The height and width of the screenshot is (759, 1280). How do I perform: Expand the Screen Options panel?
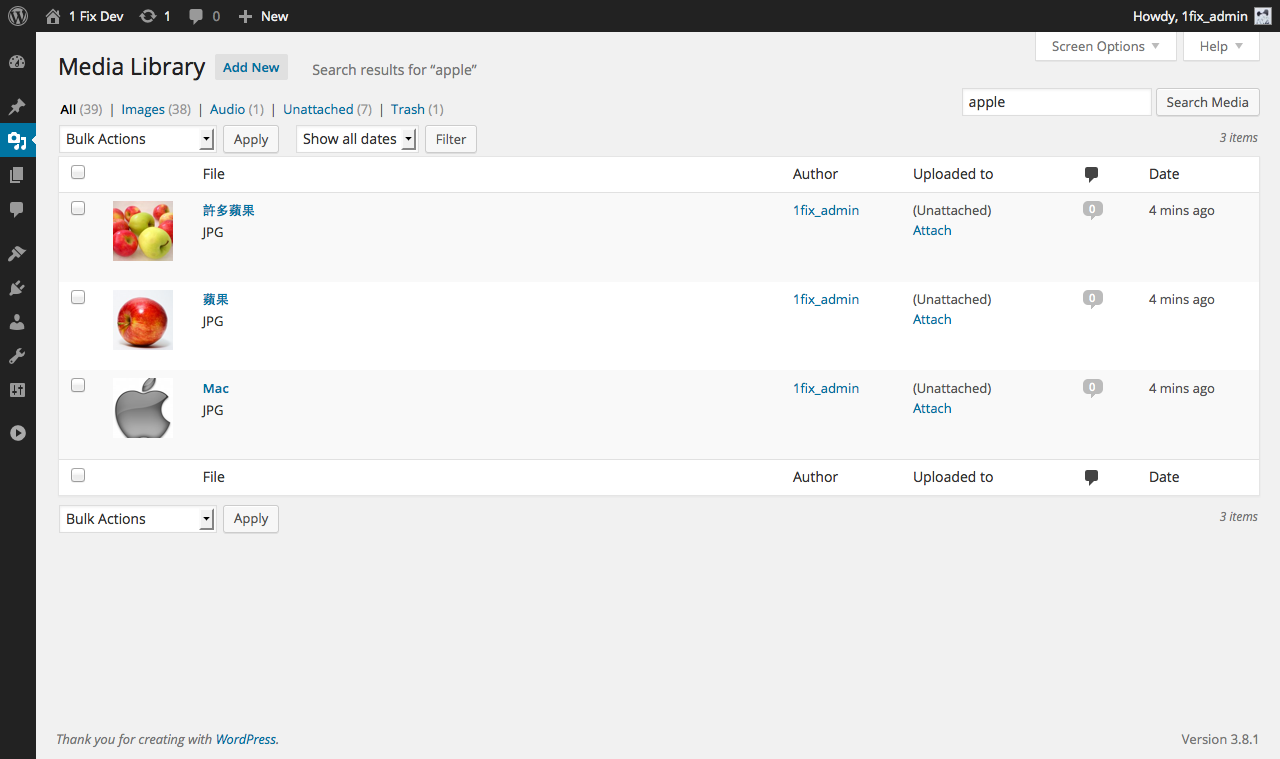(x=1105, y=46)
